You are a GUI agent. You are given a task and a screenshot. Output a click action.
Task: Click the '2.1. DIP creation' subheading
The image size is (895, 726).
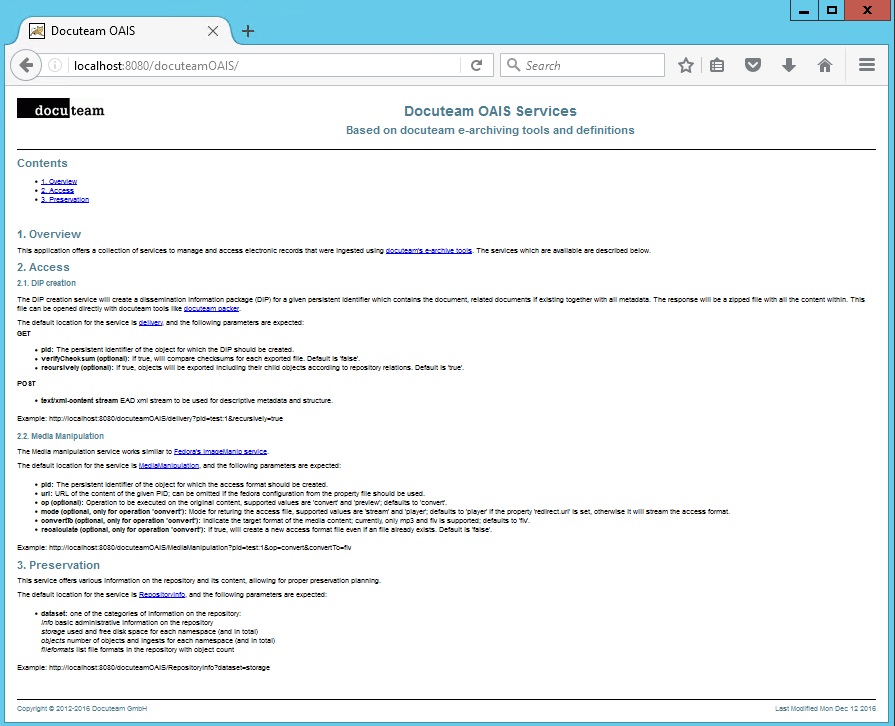46,283
